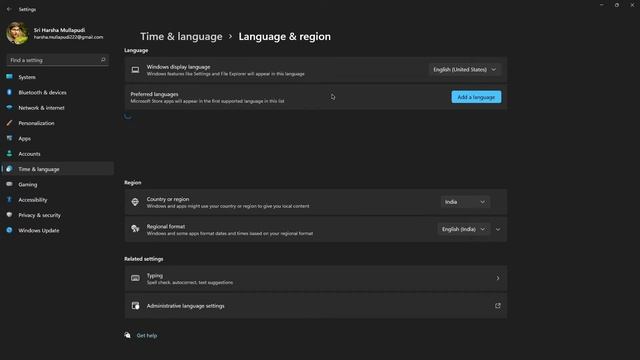Screen dimensions: 640x360
Task: Click the Accessibility figure icon
Action: (x=9, y=199)
